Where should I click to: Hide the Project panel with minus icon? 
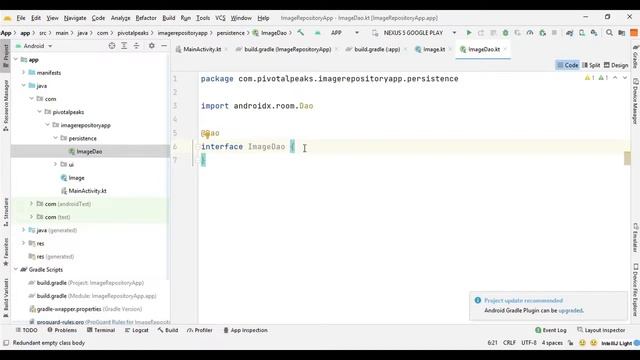[164, 46]
